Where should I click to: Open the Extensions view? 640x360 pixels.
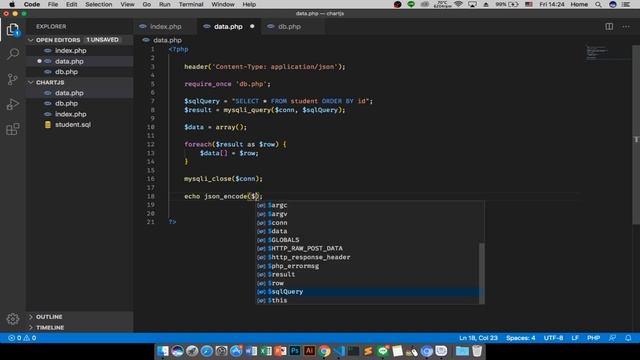[13, 129]
